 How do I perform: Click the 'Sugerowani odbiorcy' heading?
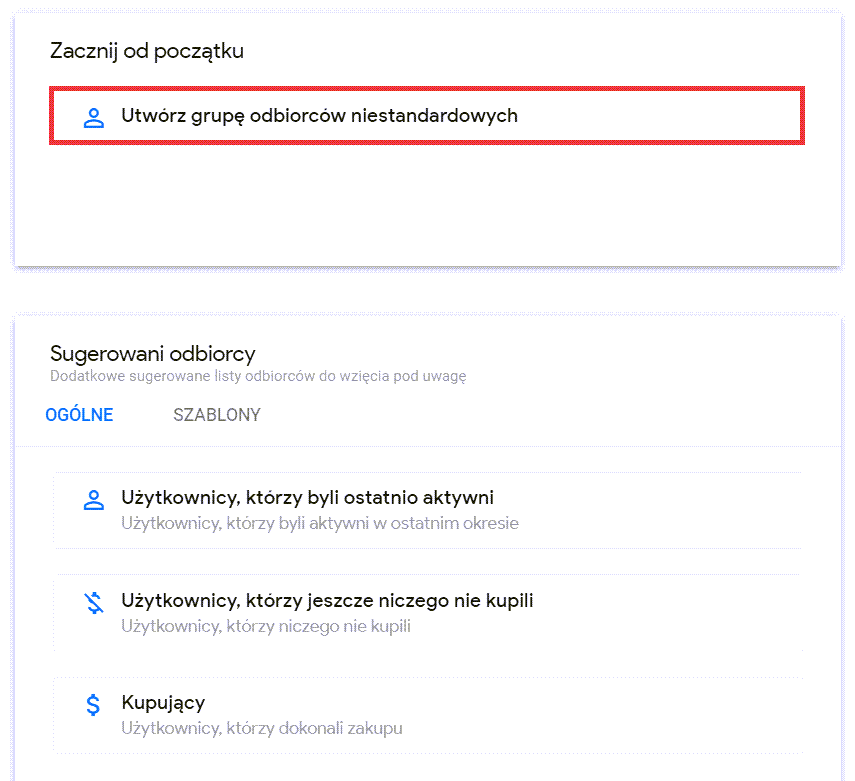(153, 353)
